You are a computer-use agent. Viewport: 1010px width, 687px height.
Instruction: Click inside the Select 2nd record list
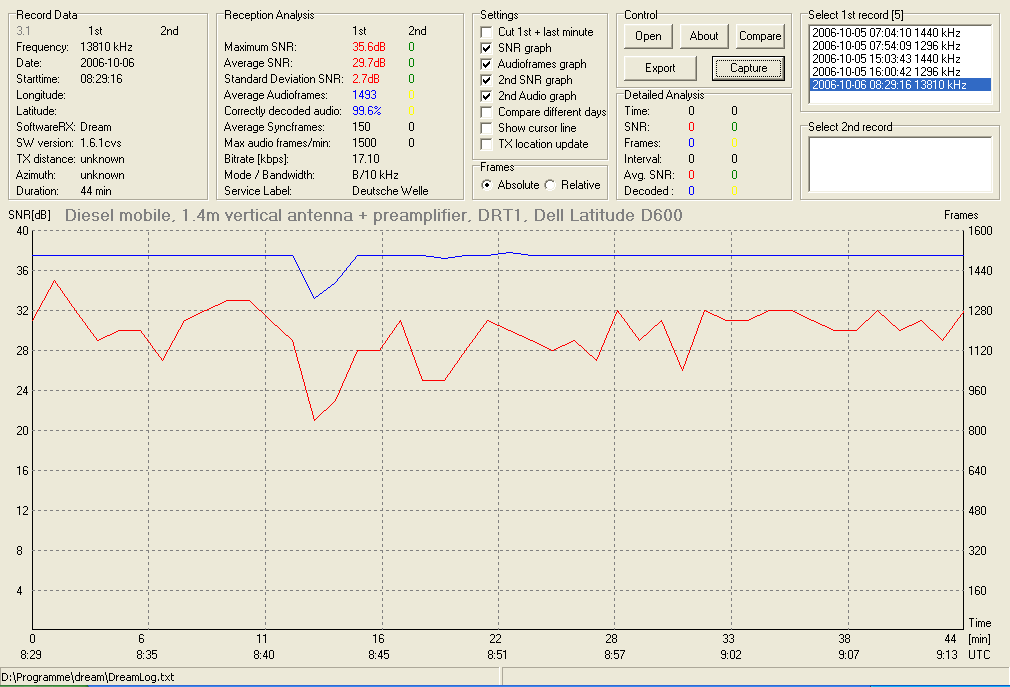pyautogui.click(x=900, y=164)
